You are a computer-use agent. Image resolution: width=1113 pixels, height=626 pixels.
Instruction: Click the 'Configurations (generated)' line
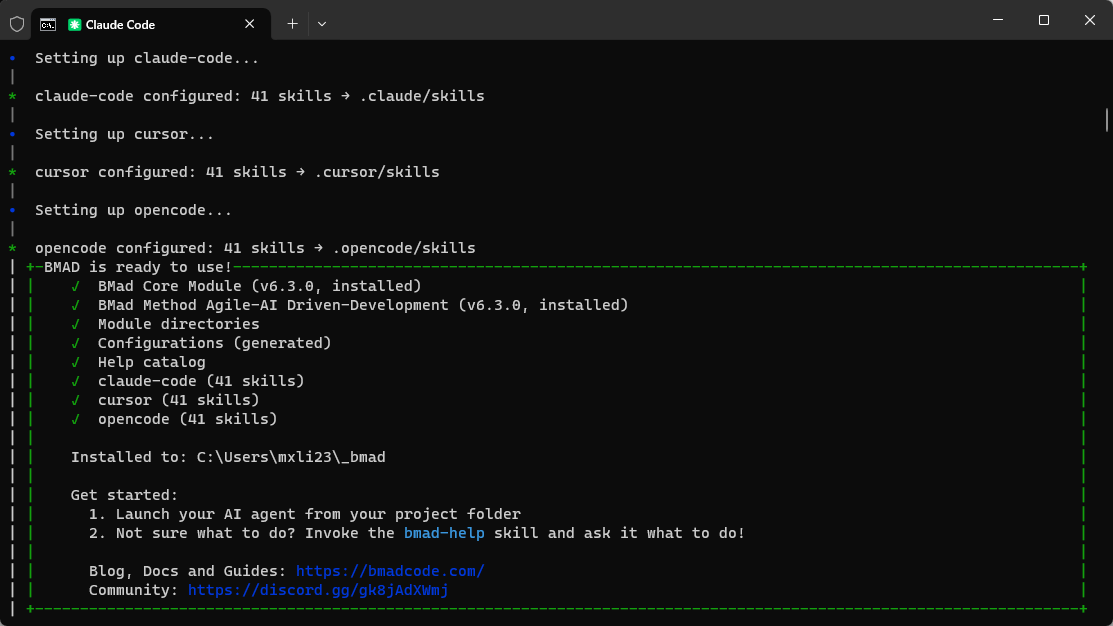point(214,344)
